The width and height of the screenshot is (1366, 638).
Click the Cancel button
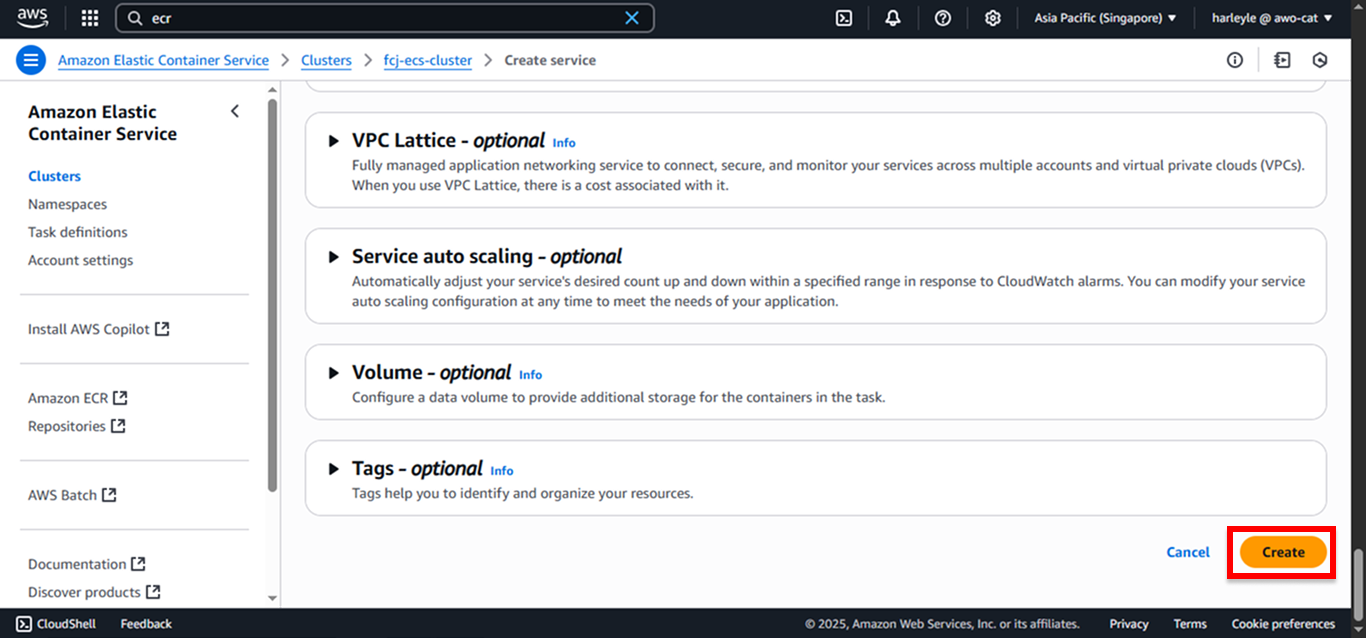pyautogui.click(x=1188, y=552)
